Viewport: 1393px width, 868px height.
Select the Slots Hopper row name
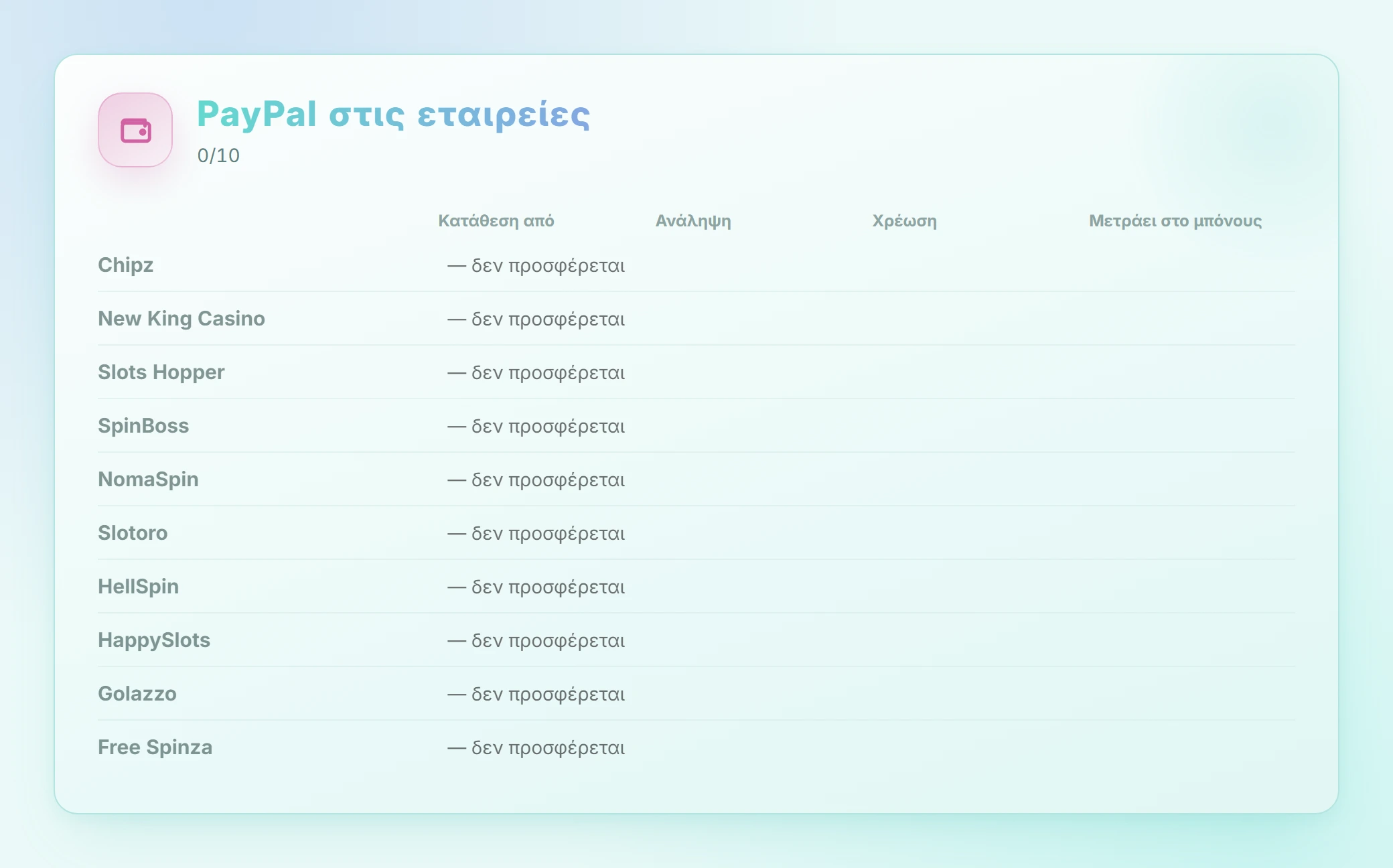161,372
